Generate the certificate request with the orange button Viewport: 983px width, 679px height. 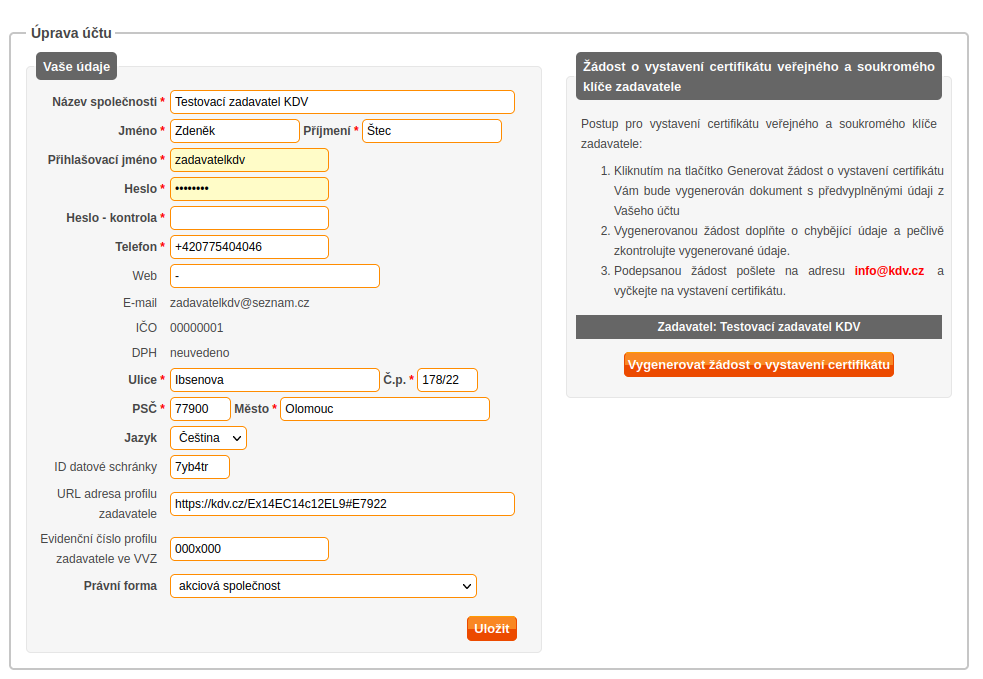pos(759,364)
